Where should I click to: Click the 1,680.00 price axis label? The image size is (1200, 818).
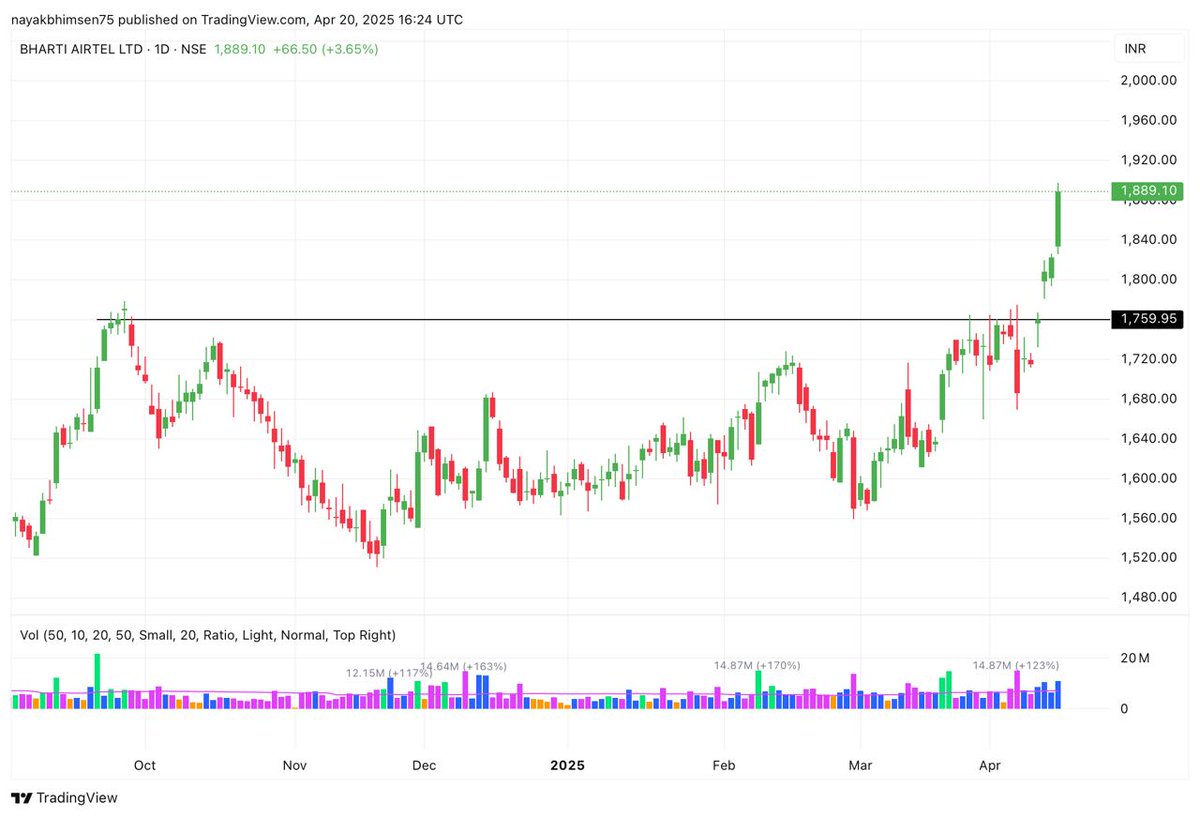(1148, 398)
